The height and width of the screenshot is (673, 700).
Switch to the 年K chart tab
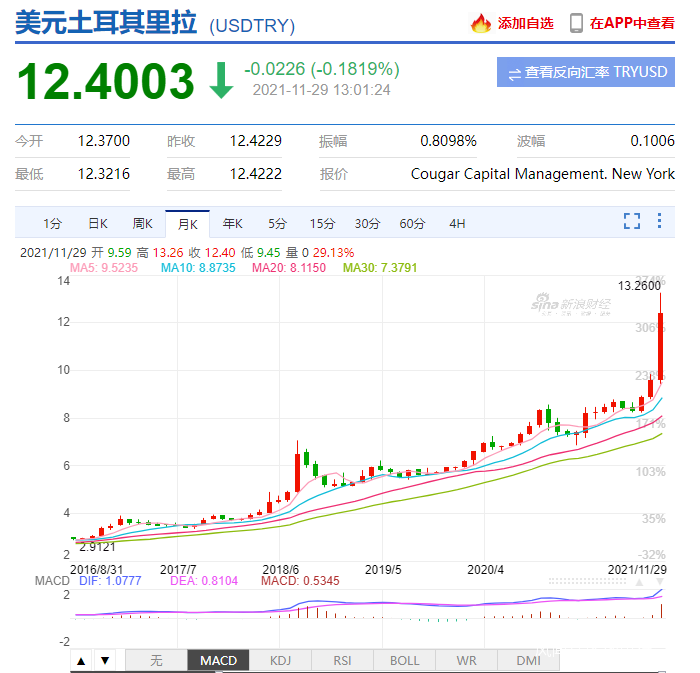pos(233,224)
